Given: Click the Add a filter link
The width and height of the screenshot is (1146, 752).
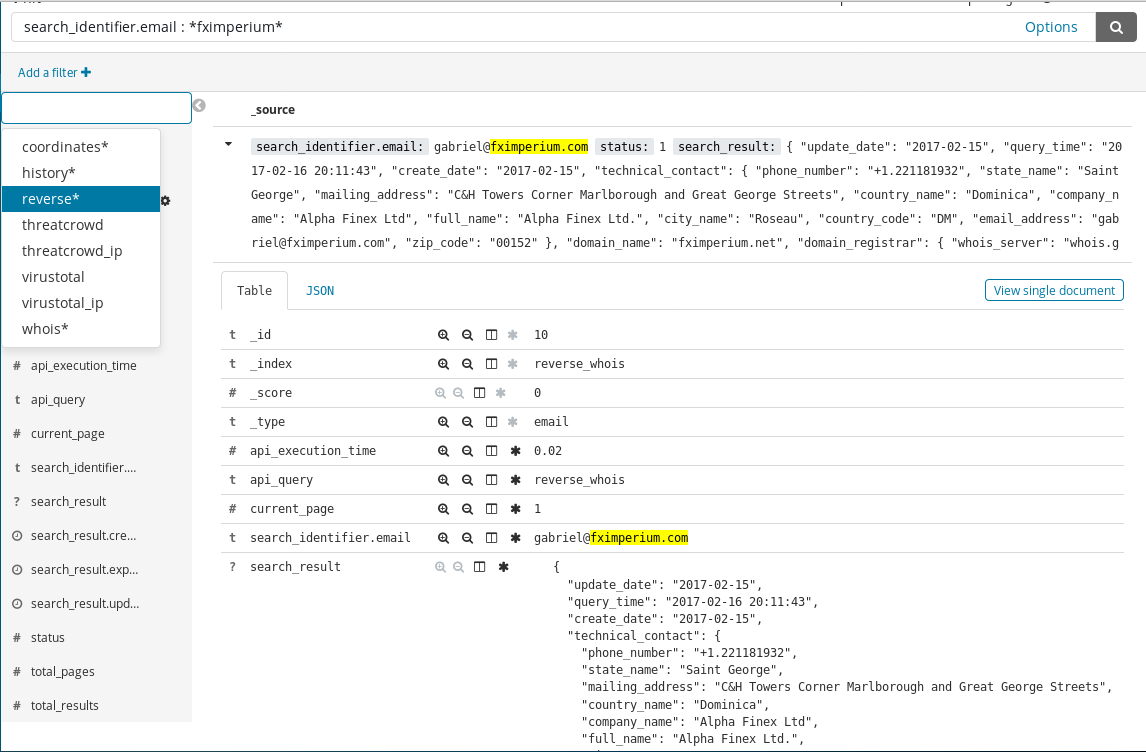Looking at the screenshot, I should click(54, 72).
